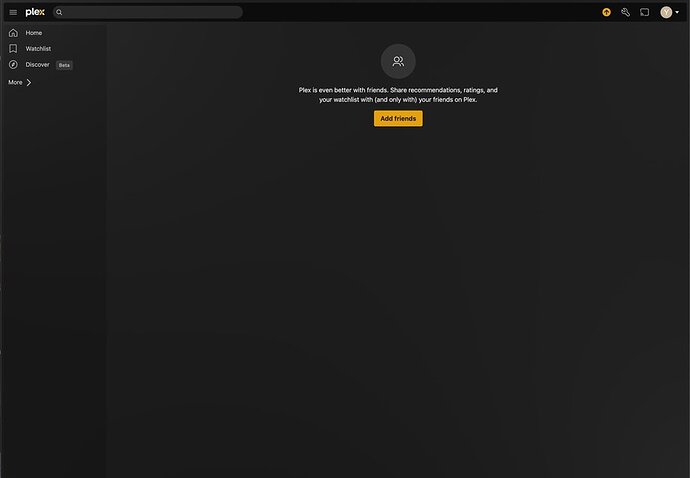
Task: Open the hamburger menu icon
Action: (x=13, y=12)
